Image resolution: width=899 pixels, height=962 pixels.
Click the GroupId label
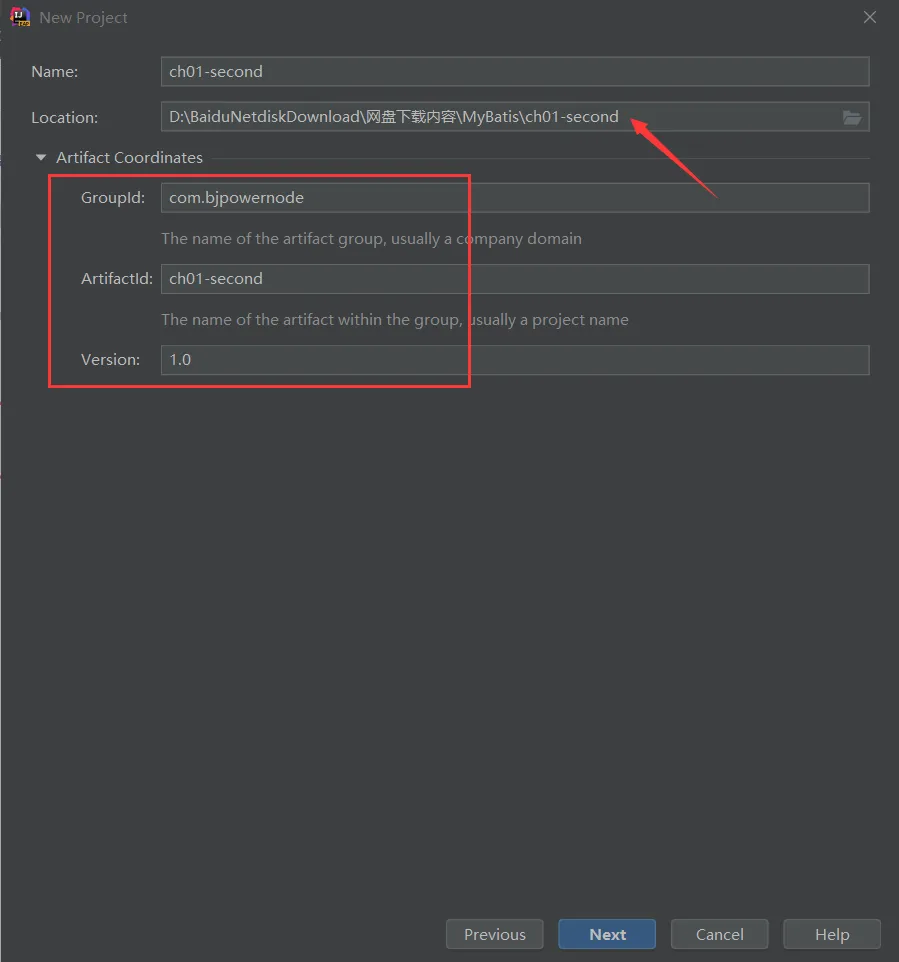tap(113, 198)
